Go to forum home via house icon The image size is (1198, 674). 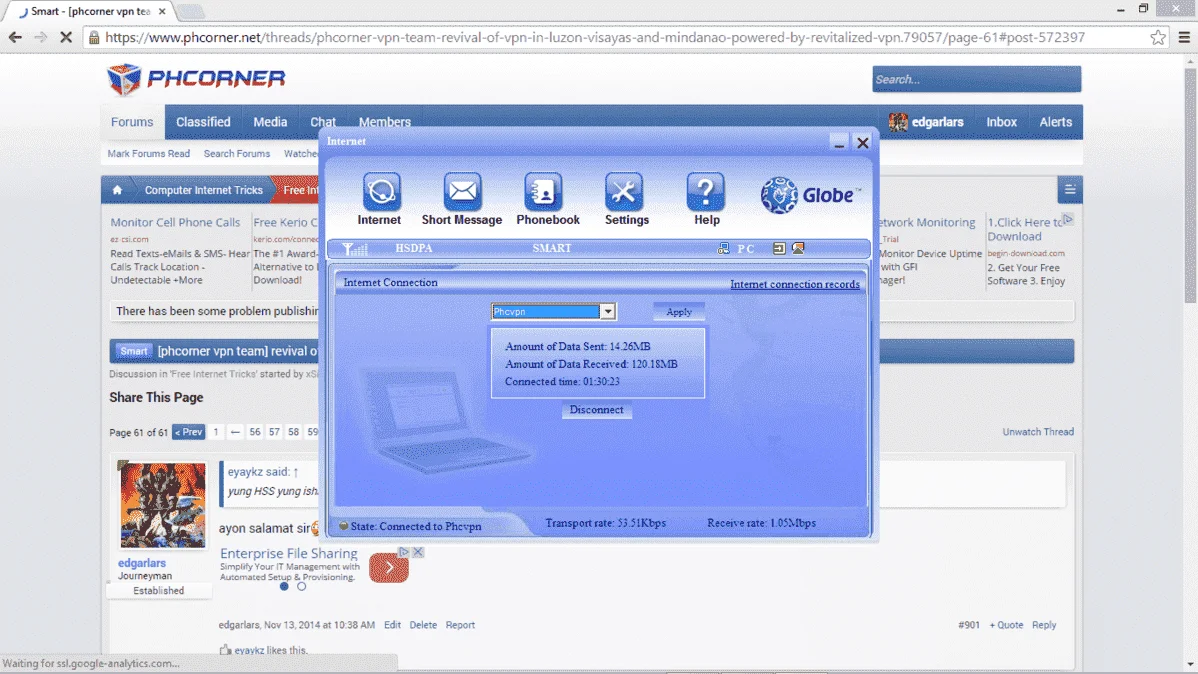click(117, 190)
